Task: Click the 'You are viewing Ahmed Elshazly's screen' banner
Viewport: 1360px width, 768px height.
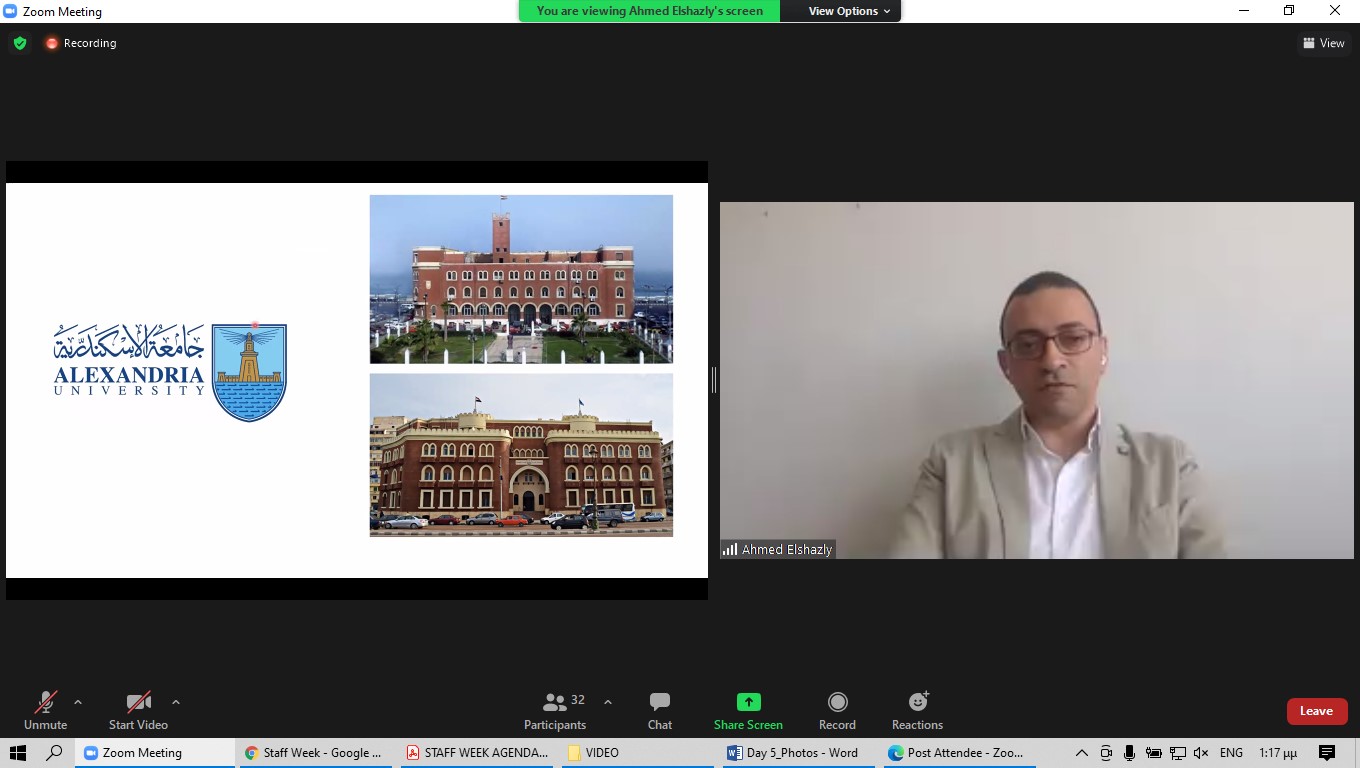Action: [x=649, y=11]
